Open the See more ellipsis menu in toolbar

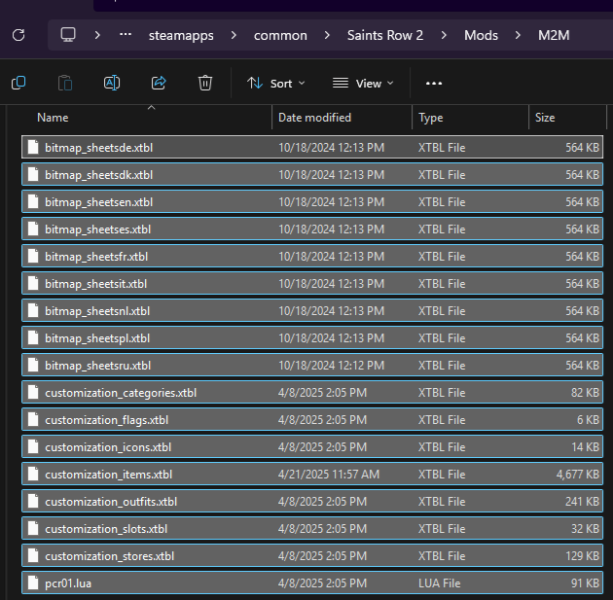coord(434,83)
